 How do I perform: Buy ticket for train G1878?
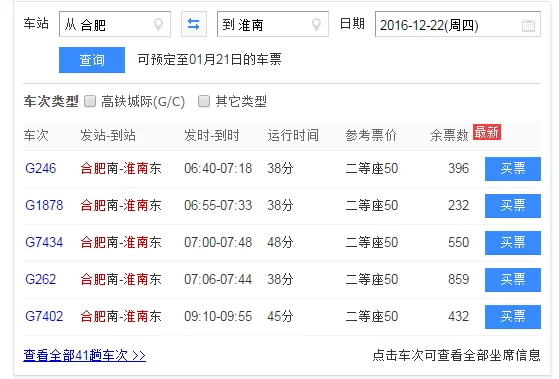[513, 206]
